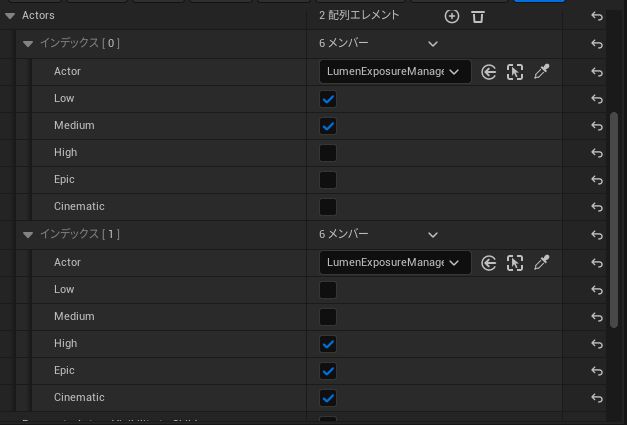Click use-selected arrow icon for Index 1 Actor
The width and height of the screenshot is (627, 425).
(x=489, y=263)
